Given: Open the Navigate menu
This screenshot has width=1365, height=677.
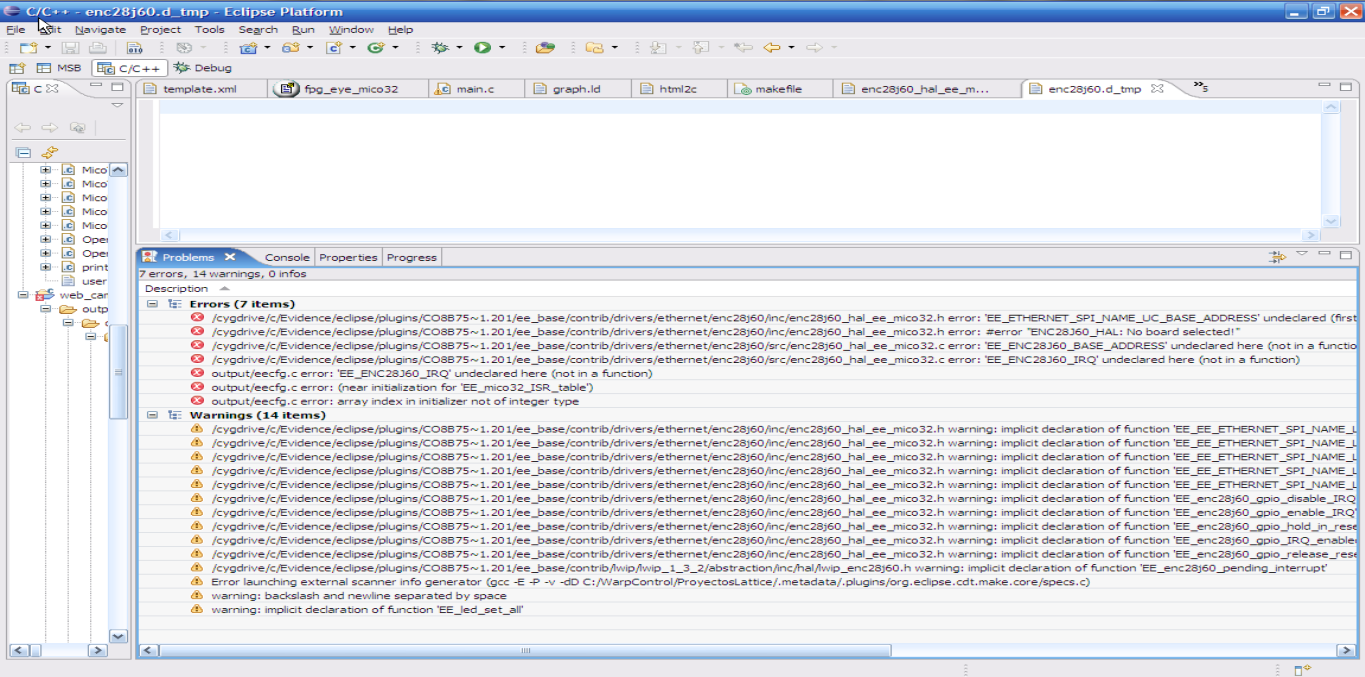Looking at the screenshot, I should click(x=100, y=29).
